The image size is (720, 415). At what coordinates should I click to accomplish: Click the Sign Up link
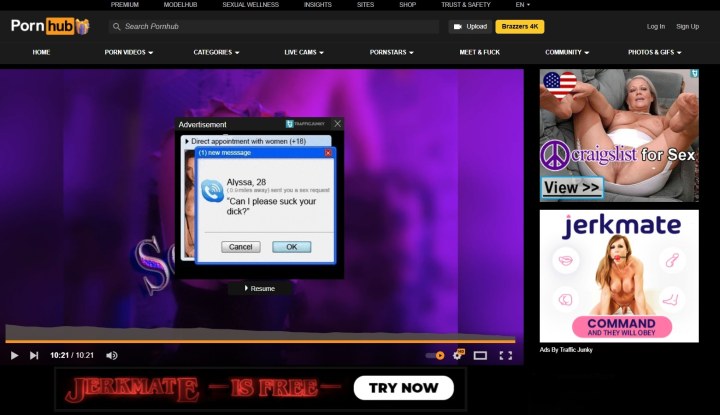point(687,27)
